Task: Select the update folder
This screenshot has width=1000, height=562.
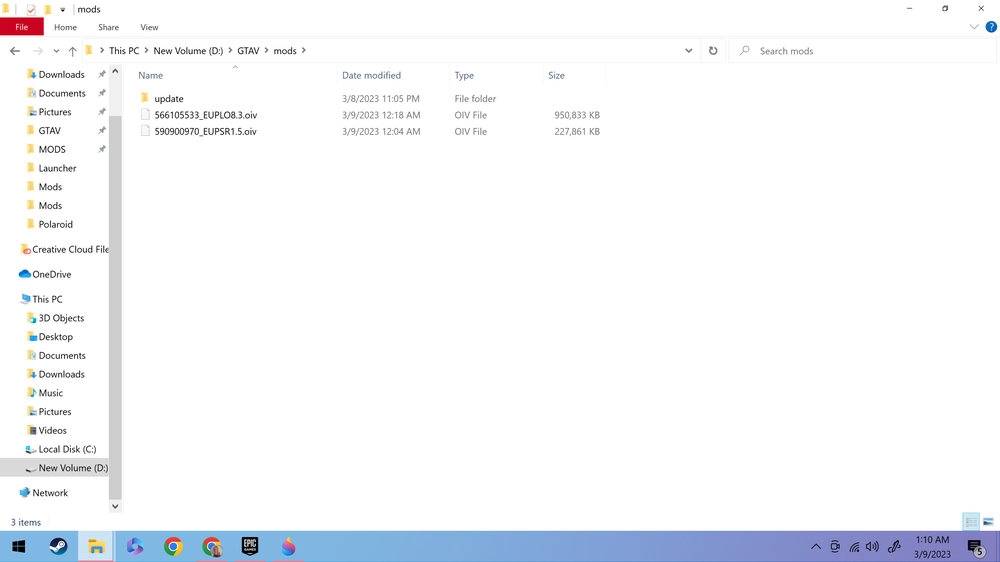Action: click(x=168, y=99)
